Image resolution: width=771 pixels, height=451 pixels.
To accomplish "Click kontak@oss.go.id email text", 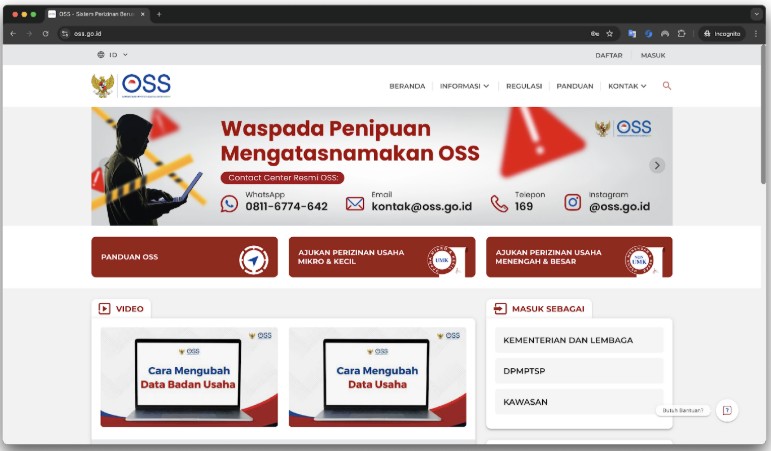I will tap(421, 207).
